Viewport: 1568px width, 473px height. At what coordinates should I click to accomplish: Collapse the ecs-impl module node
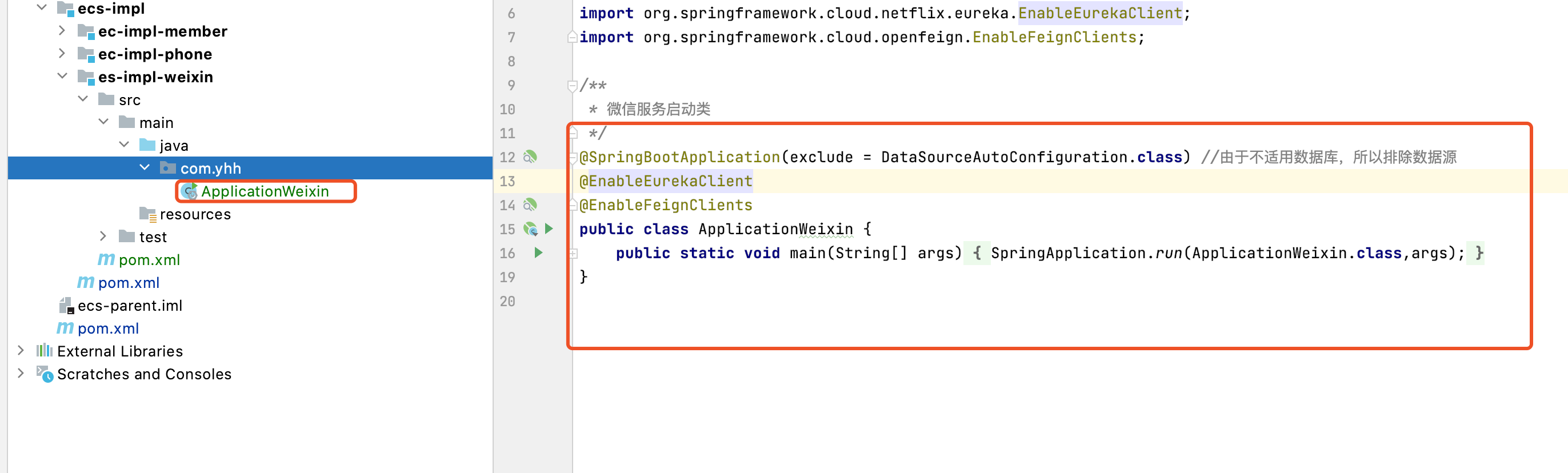pos(41,8)
